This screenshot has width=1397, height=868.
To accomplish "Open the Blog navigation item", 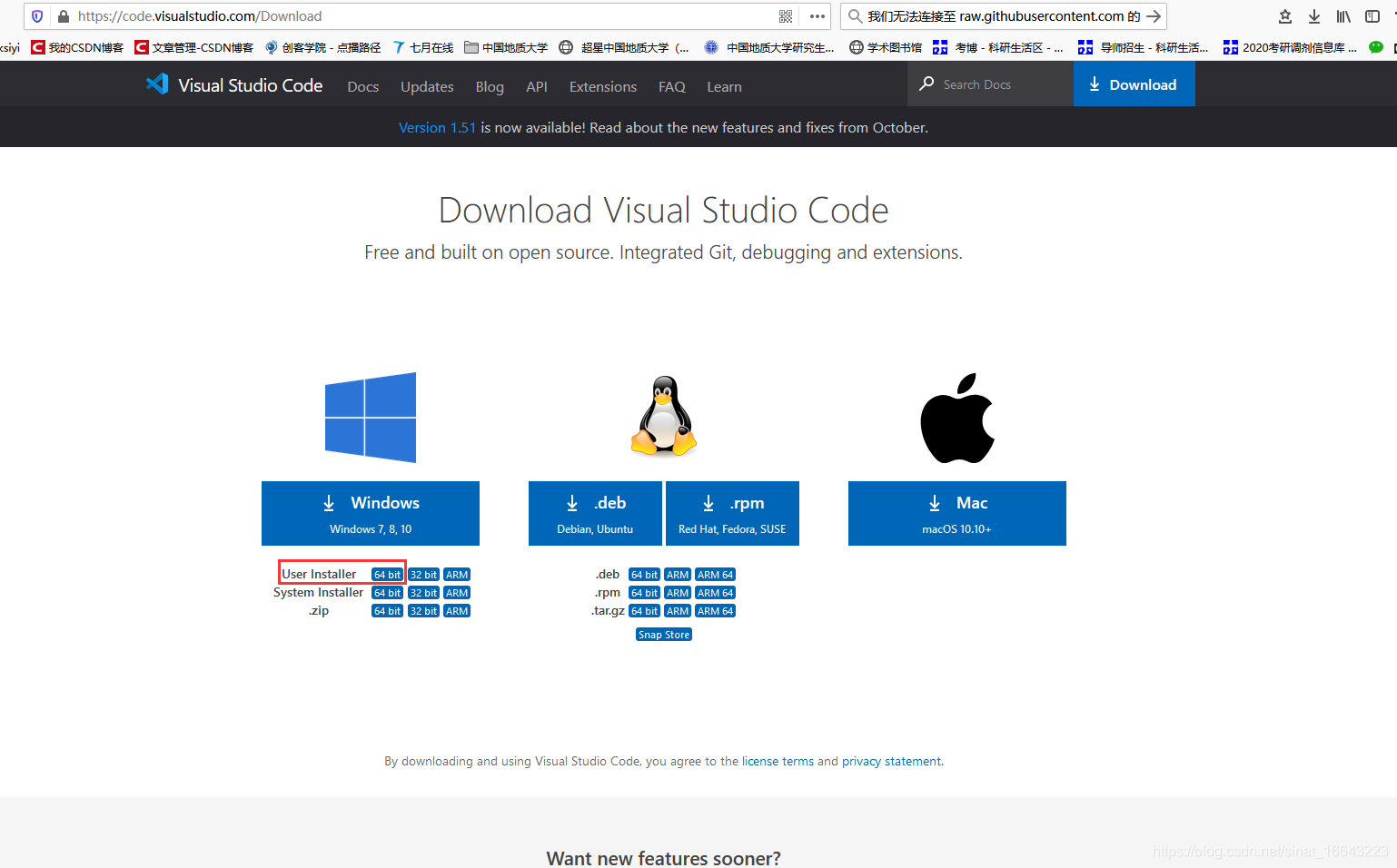I will (x=490, y=86).
